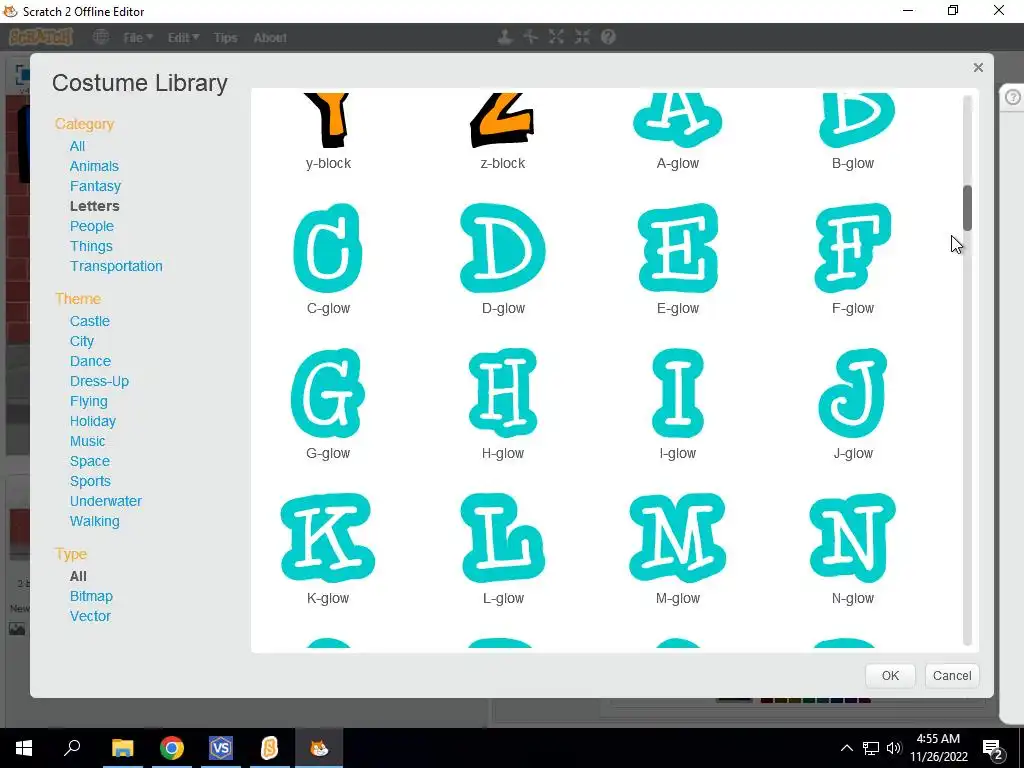Choose the Flying theme
The height and width of the screenshot is (768, 1024).
pos(88,401)
